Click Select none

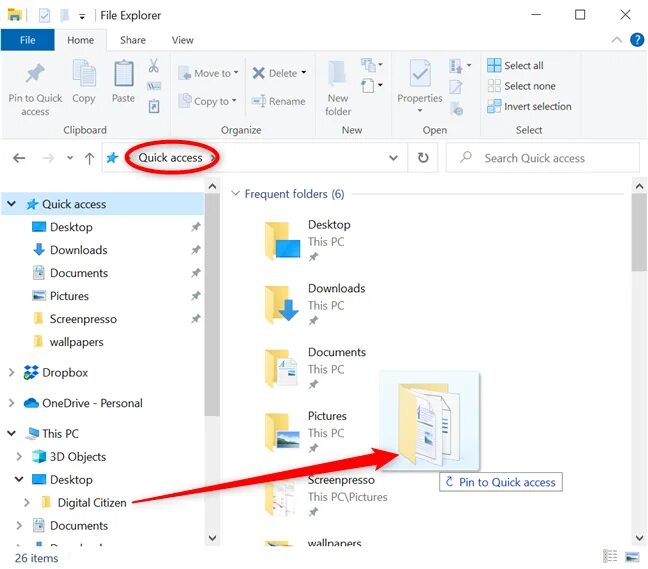click(521, 86)
